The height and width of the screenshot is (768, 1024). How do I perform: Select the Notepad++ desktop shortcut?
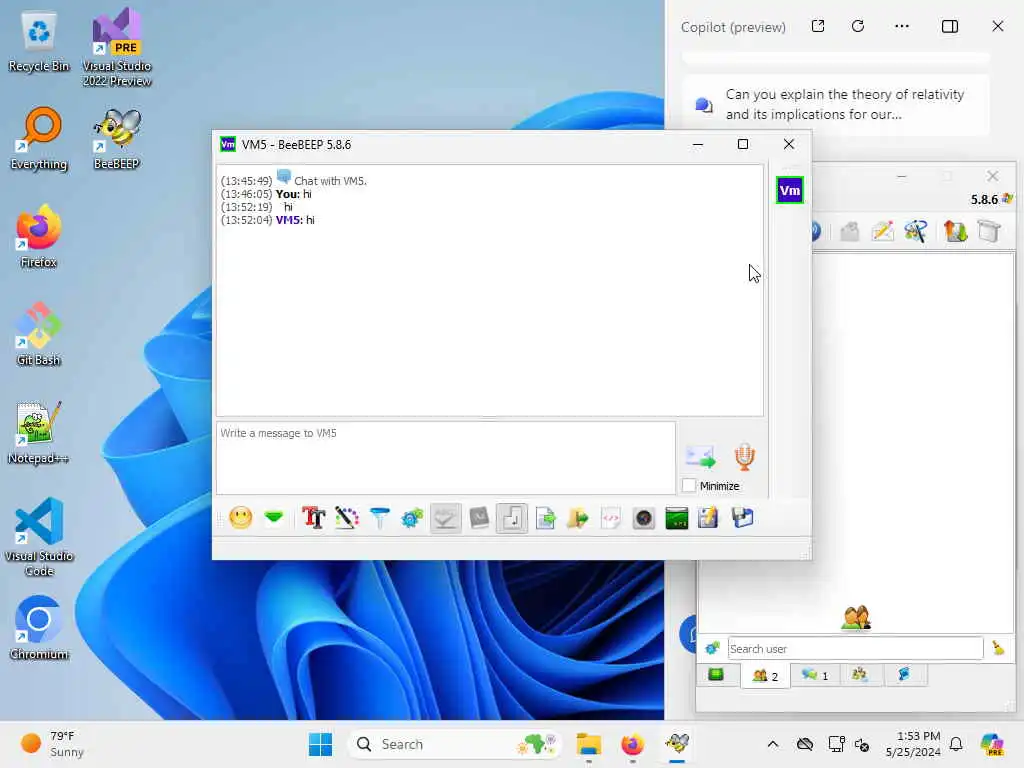(39, 433)
